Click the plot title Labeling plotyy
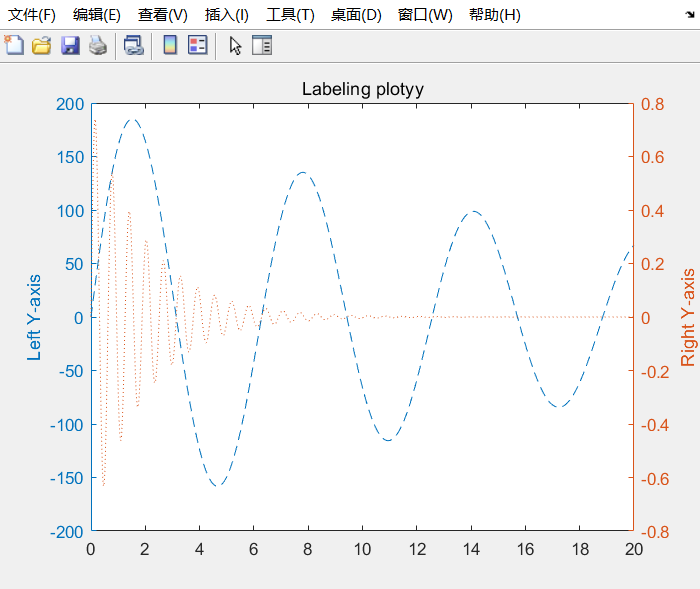The image size is (700, 589). (362, 89)
